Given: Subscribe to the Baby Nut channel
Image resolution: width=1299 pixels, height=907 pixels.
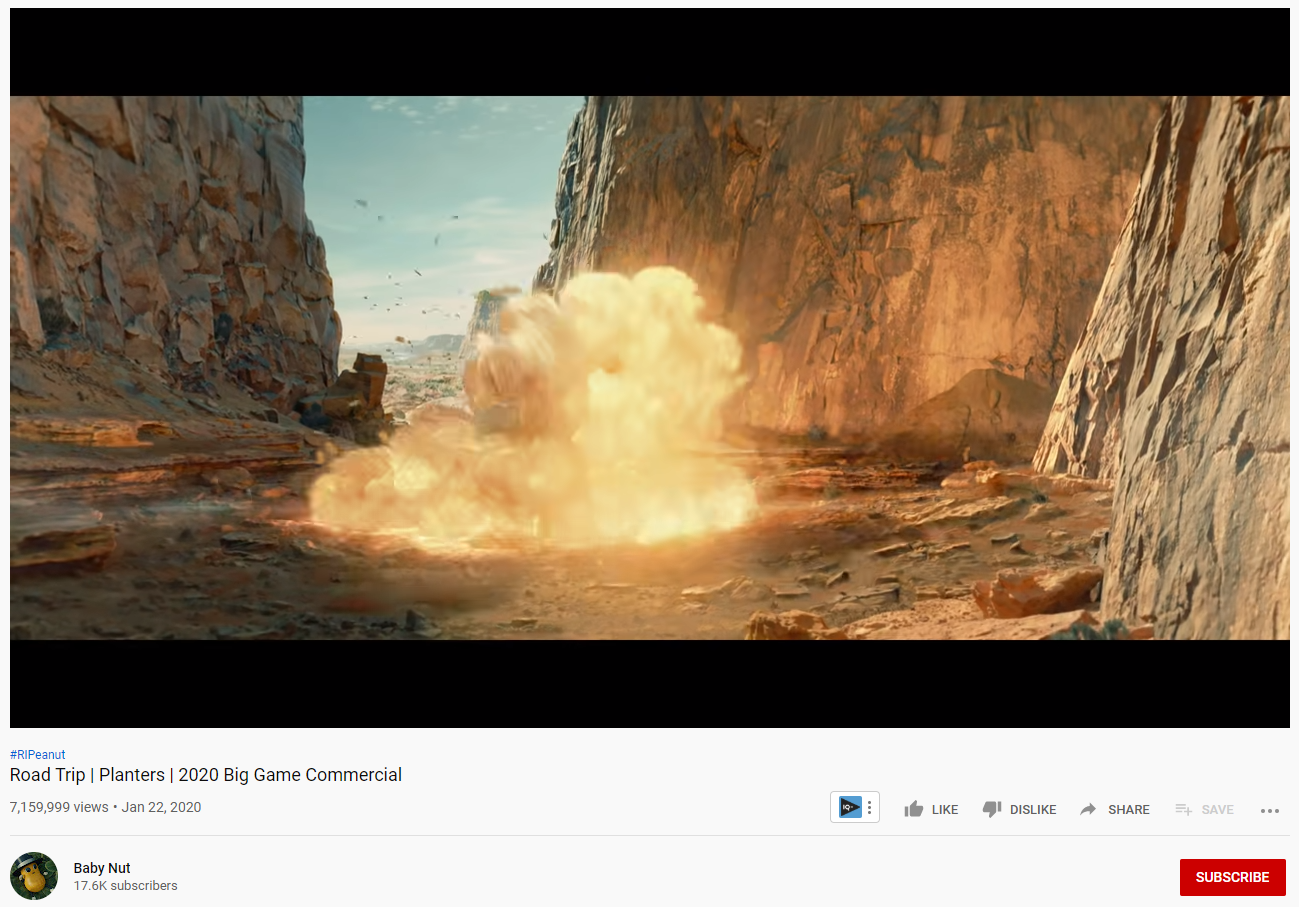Looking at the screenshot, I should click(x=1232, y=877).
